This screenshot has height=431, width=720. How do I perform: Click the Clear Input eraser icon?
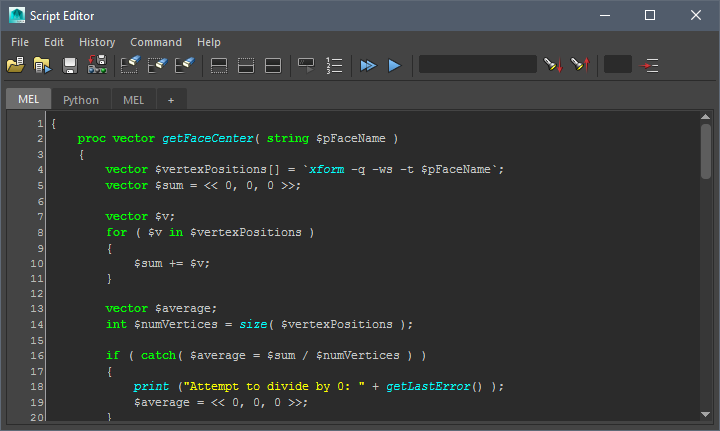tap(158, 65)
